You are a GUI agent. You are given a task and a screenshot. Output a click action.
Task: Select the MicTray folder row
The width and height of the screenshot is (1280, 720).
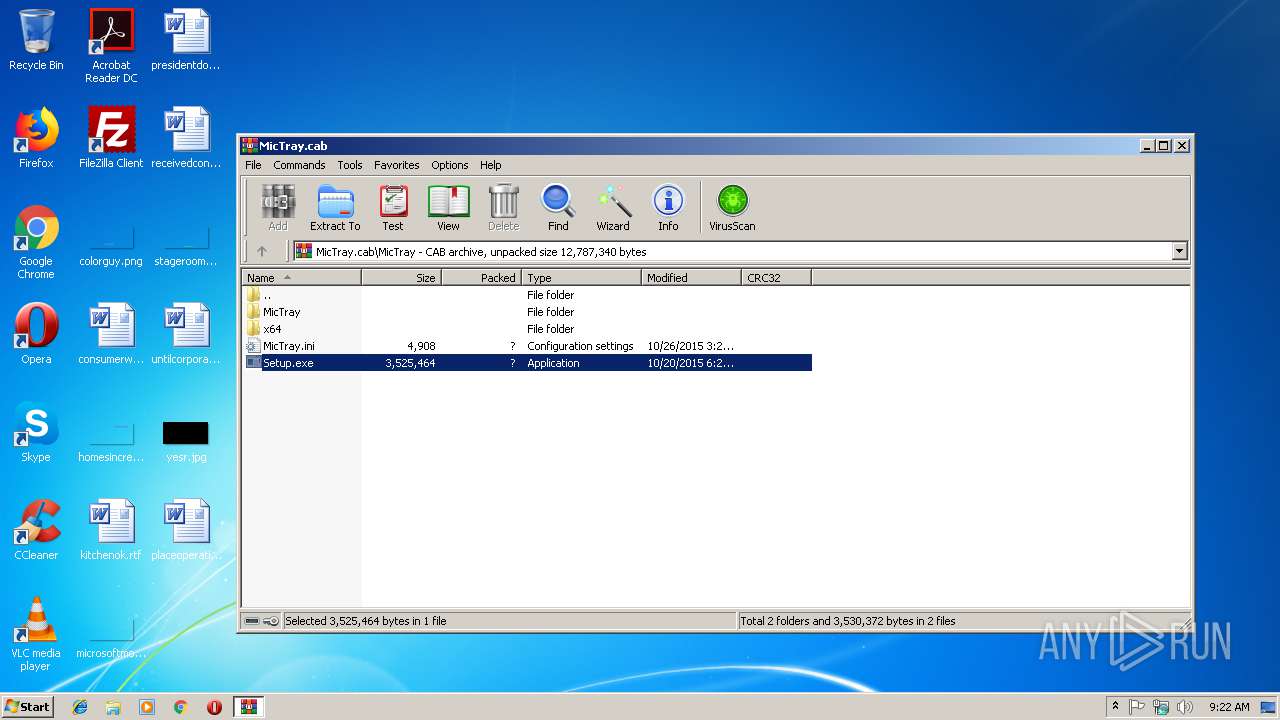pos(527,312)
